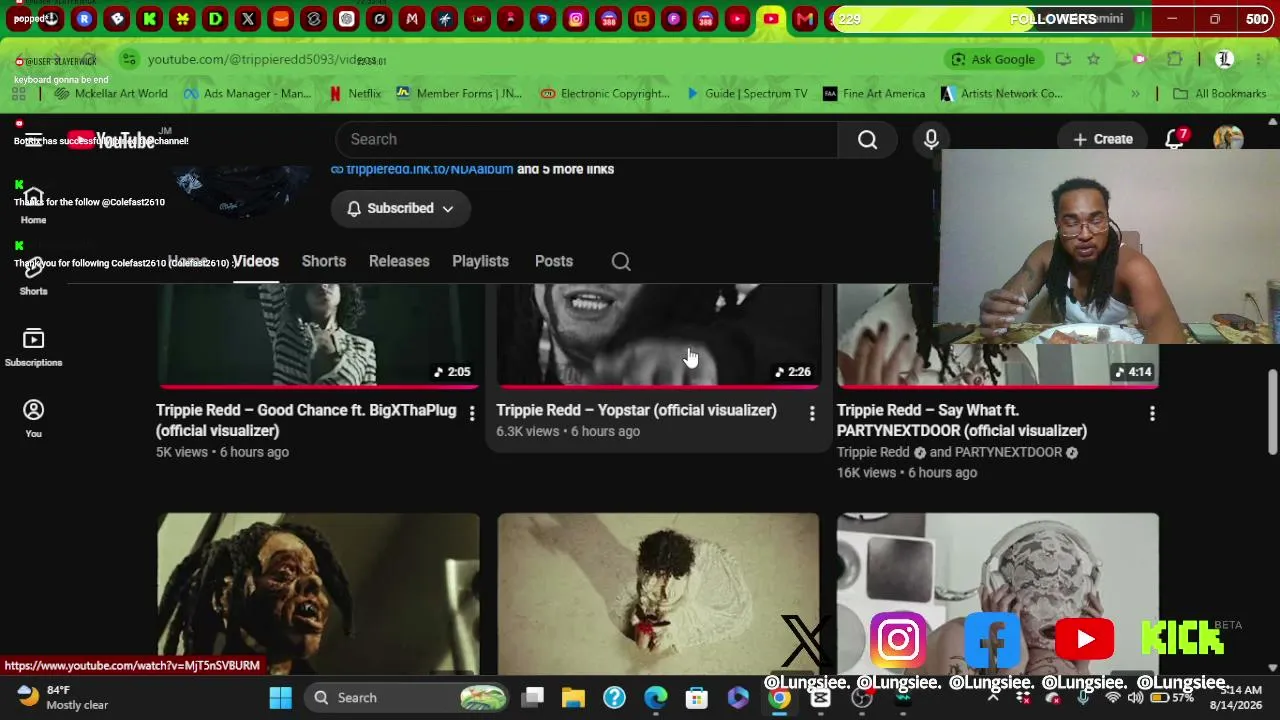Play the Yopstar video thumbnail

[658, 335]
